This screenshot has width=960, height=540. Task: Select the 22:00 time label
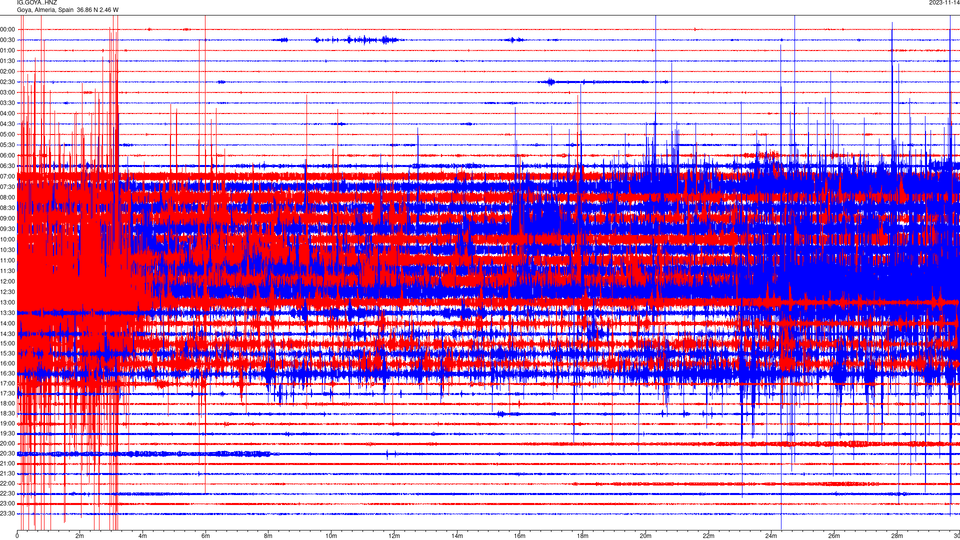(x=7, y=483)
